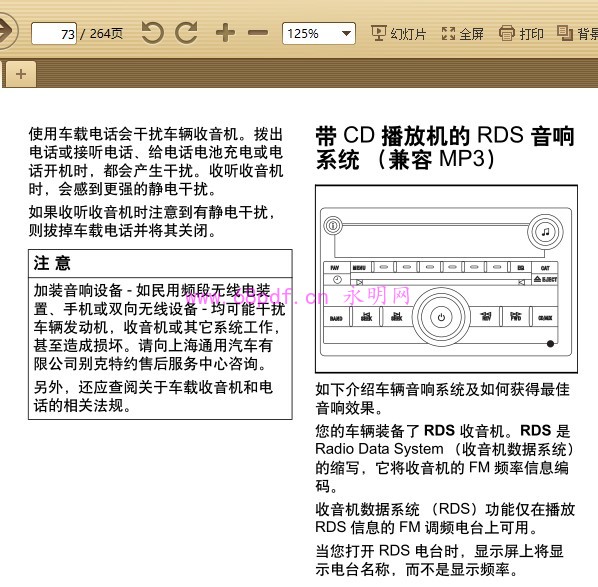Click the radio illustration power knob
The image size is (598, 587).
pyautogui.click(x=441, y=317)
